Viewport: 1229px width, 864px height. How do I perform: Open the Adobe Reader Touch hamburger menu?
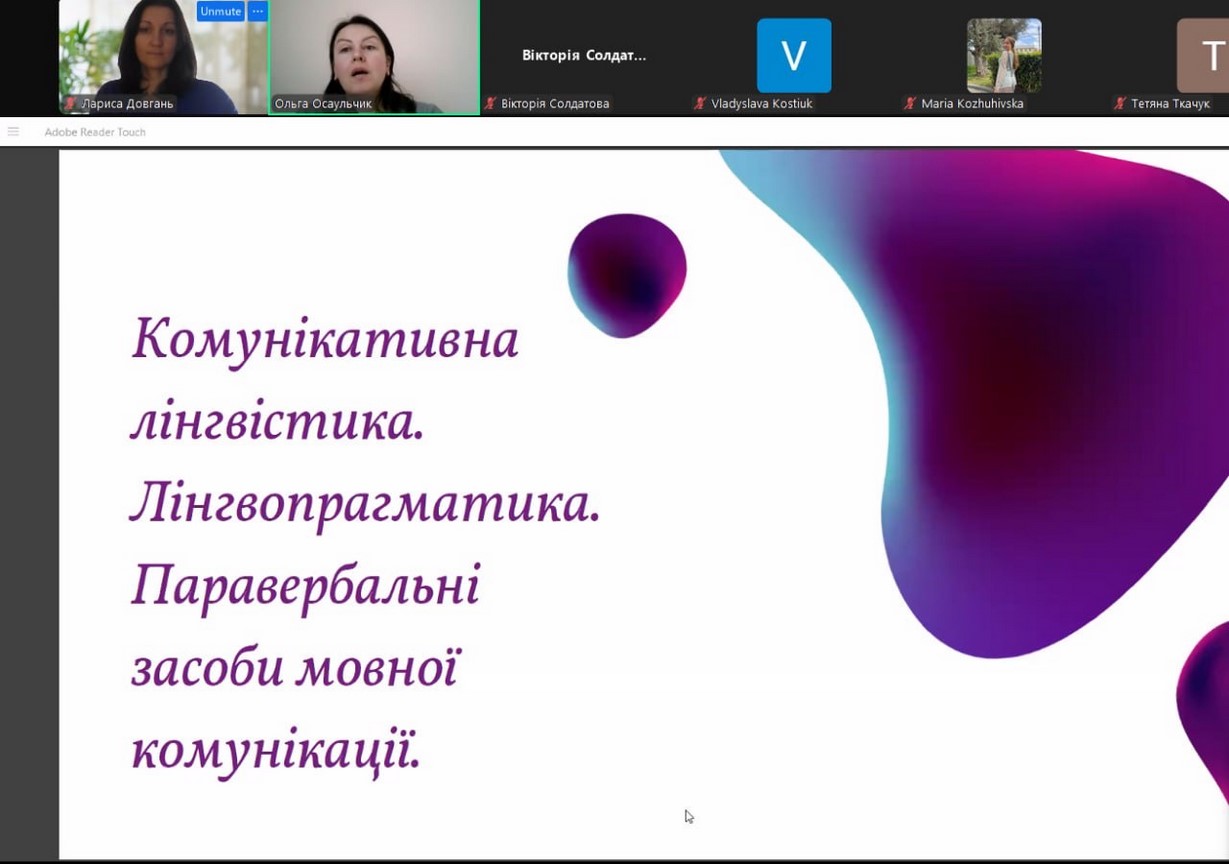tap(13, 132)
